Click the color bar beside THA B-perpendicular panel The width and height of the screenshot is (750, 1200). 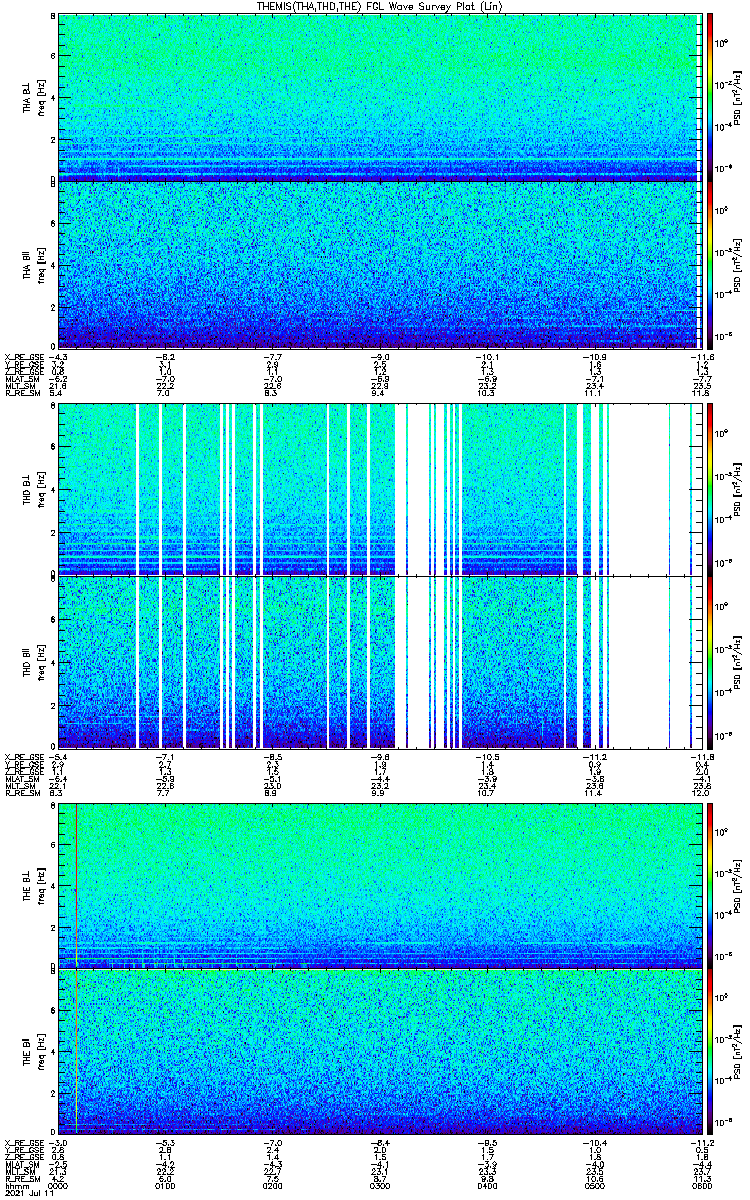pos(710,96)
